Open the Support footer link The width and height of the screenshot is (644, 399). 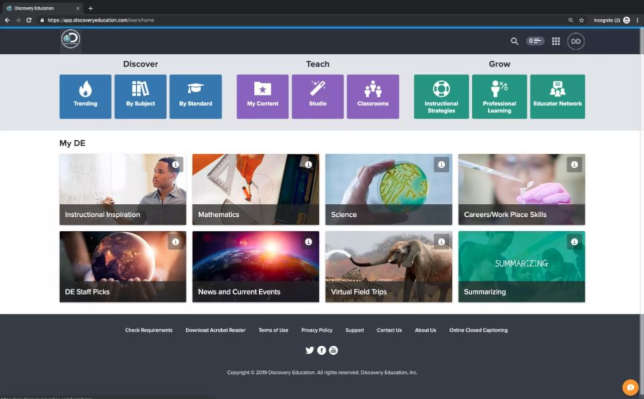(x=354, y=330)
